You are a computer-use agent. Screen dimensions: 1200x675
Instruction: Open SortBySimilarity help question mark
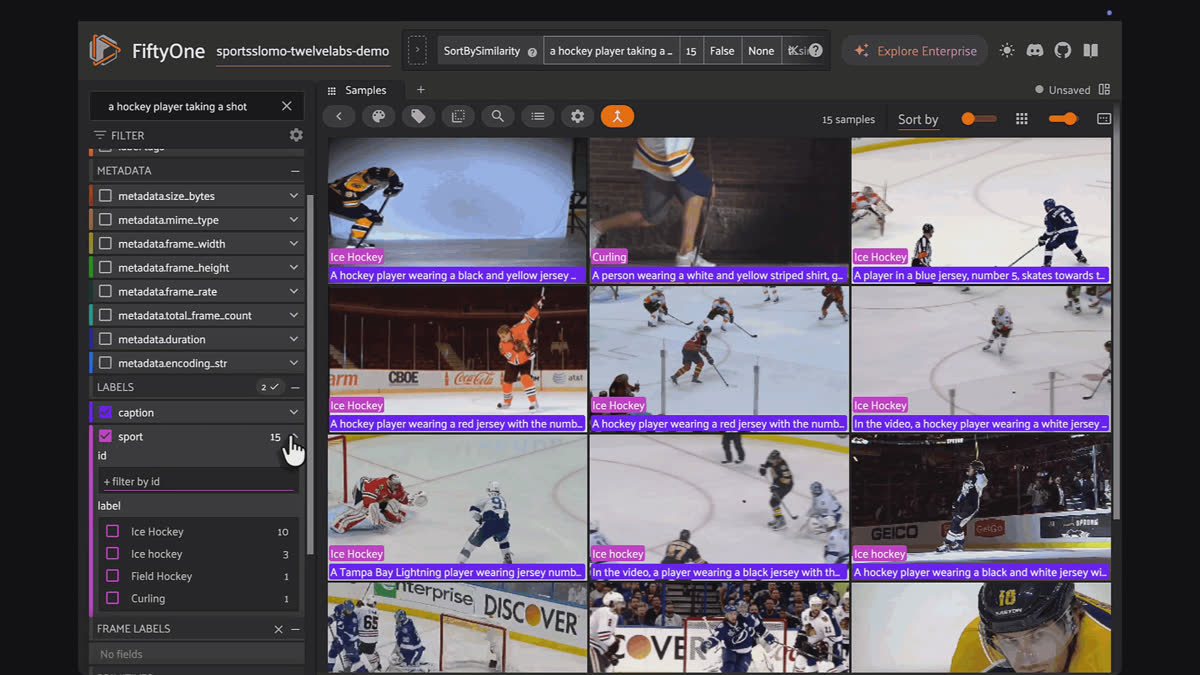pos(532,52)
